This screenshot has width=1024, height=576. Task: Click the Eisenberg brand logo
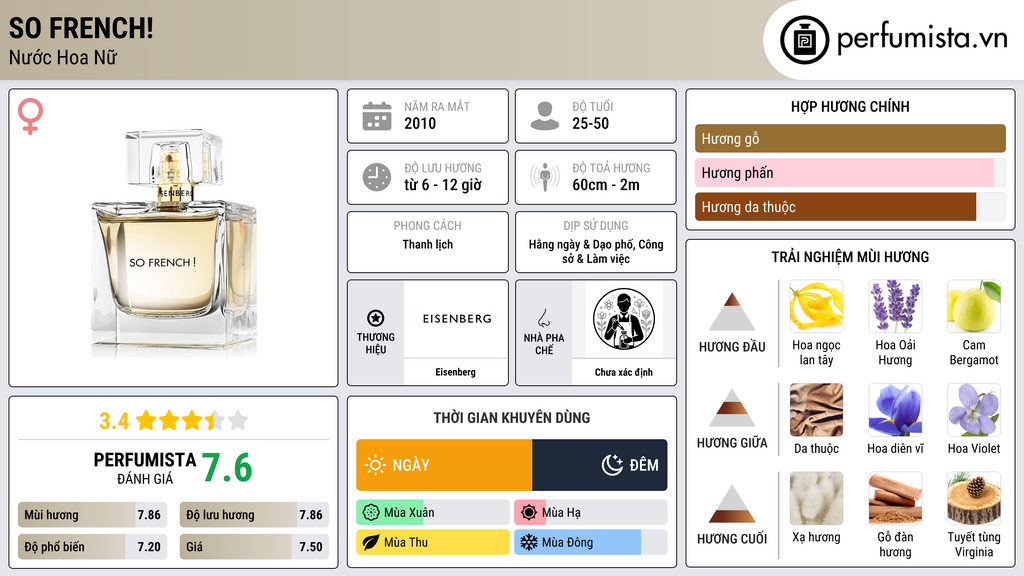coord(456,319)
